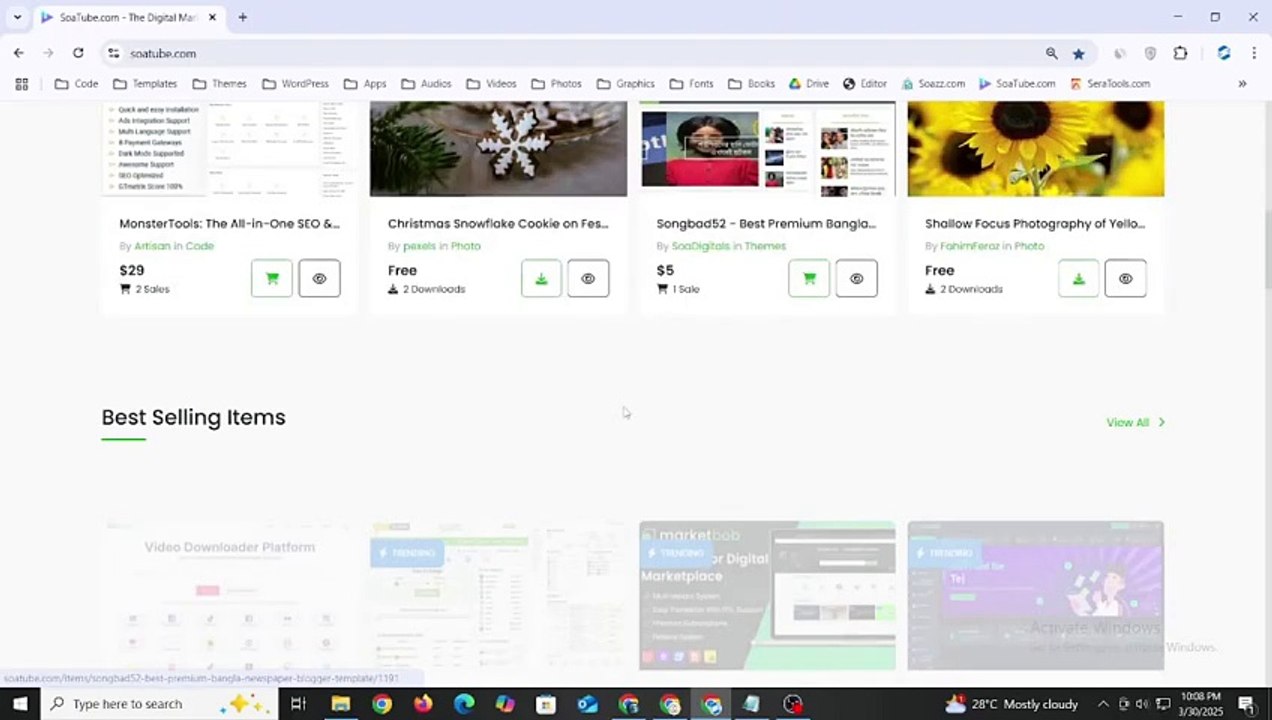Open a new browser tab

click(242, 17)
